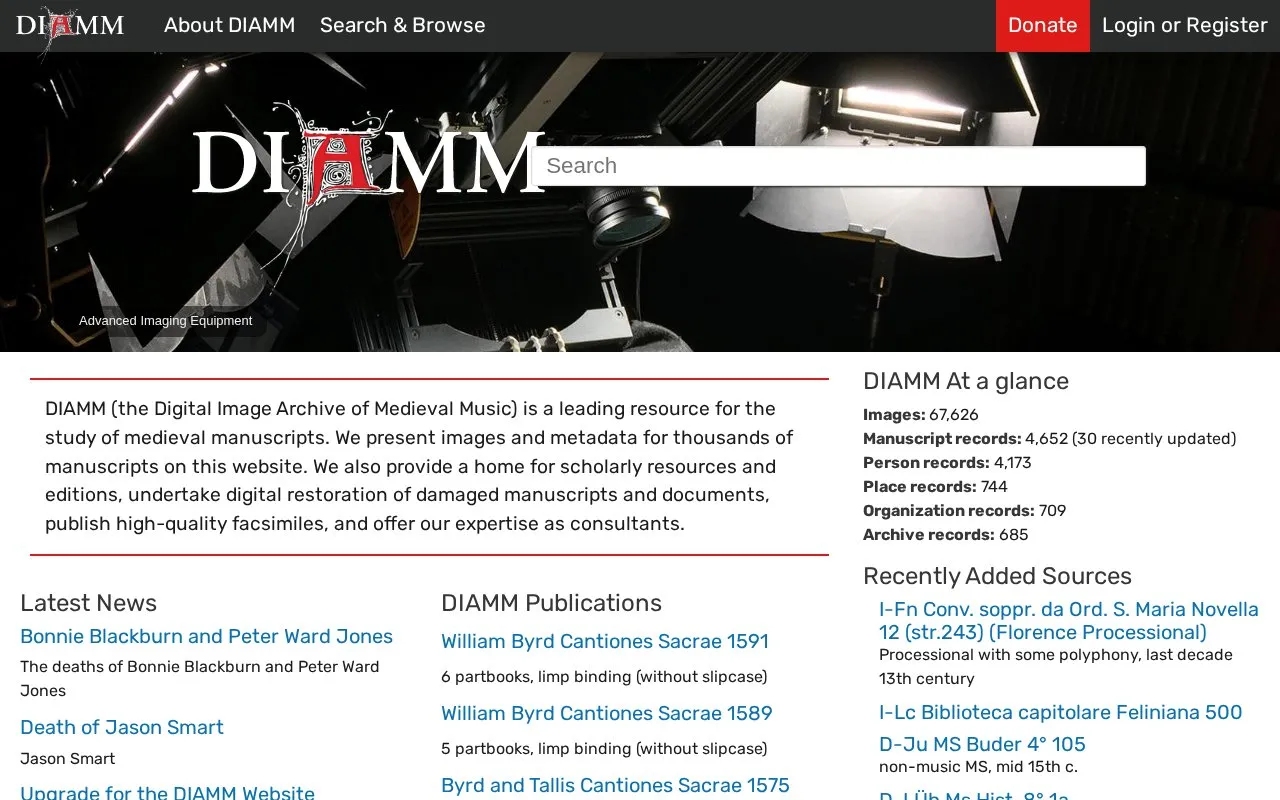This screenshot has width=1280, height=800.
Task: Open Login or Register page
Action: tap(1185, 25)
